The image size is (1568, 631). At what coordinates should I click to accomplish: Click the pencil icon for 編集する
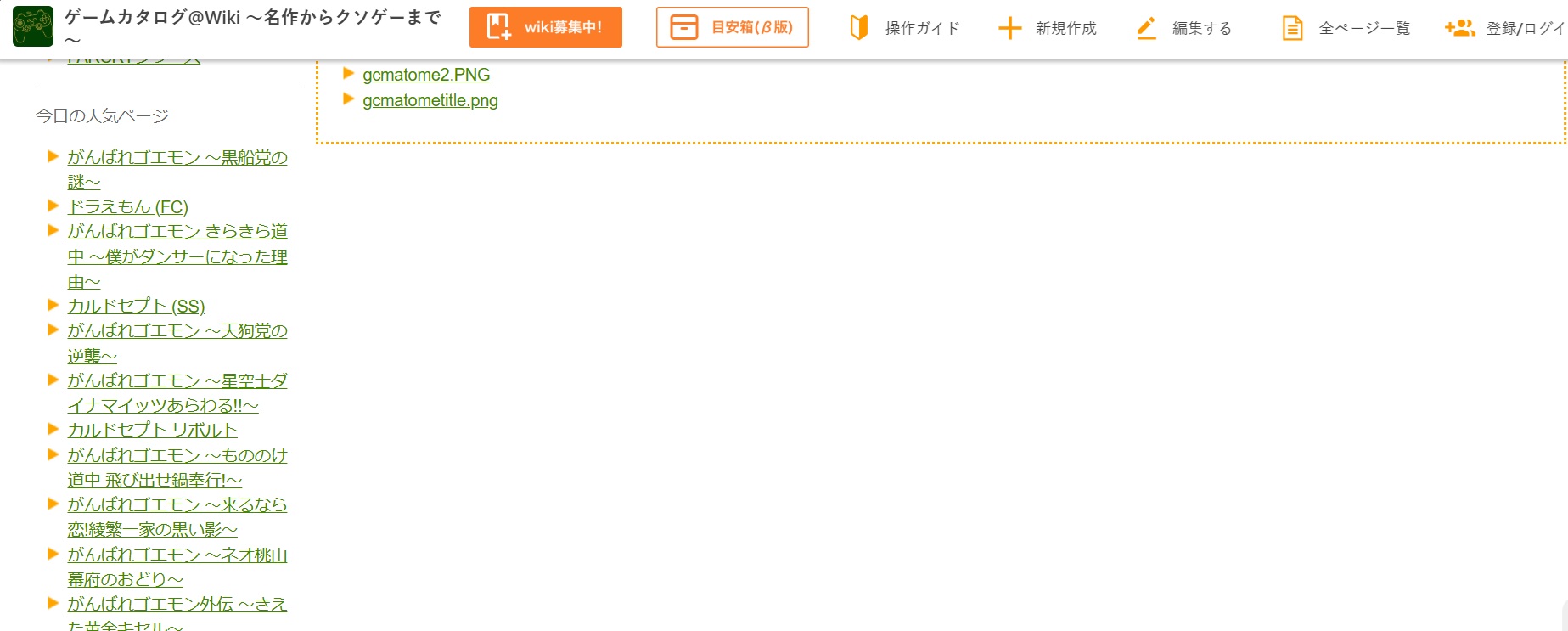coord(1146,28)
